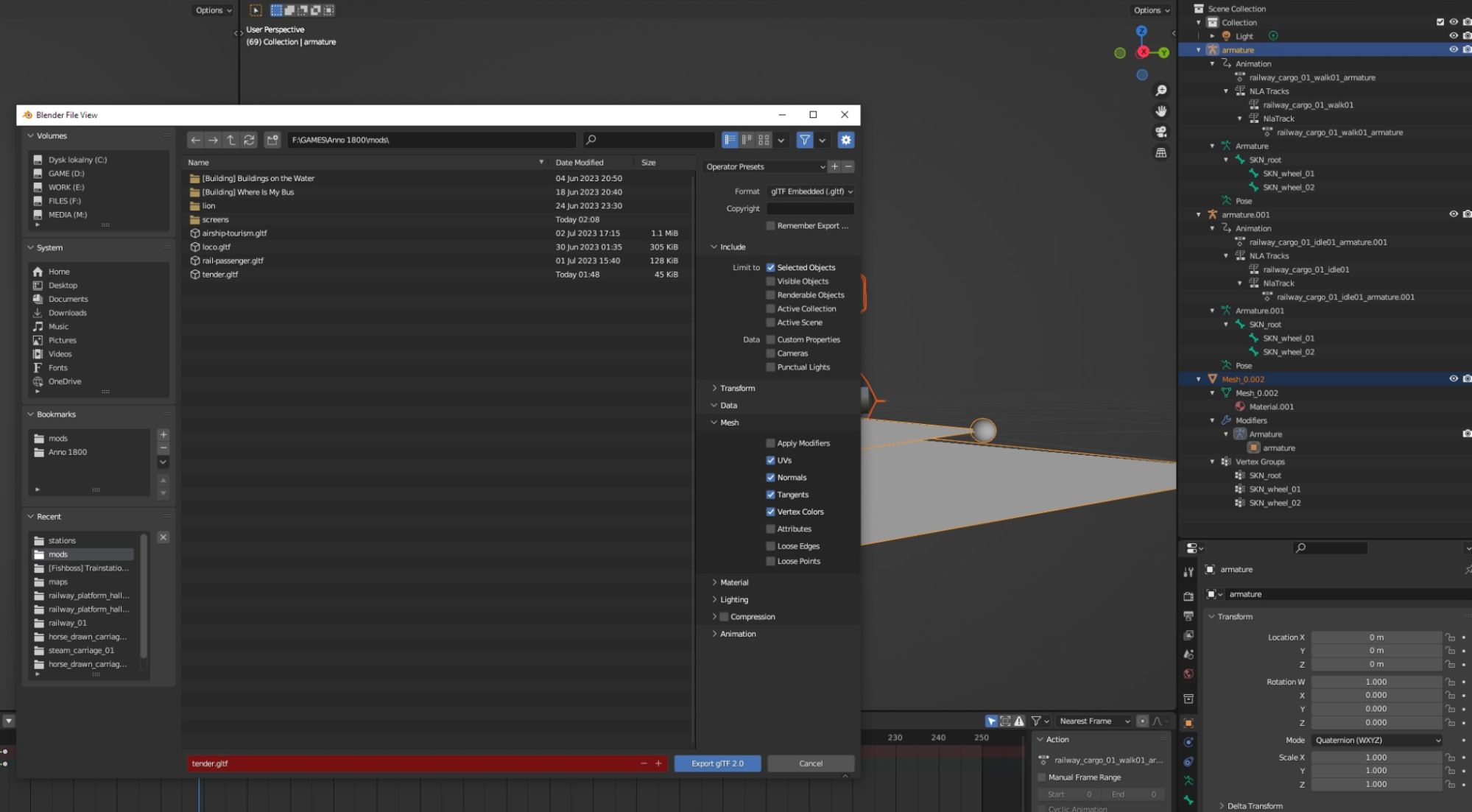Click the Export gTF 2.0 button

718,763
